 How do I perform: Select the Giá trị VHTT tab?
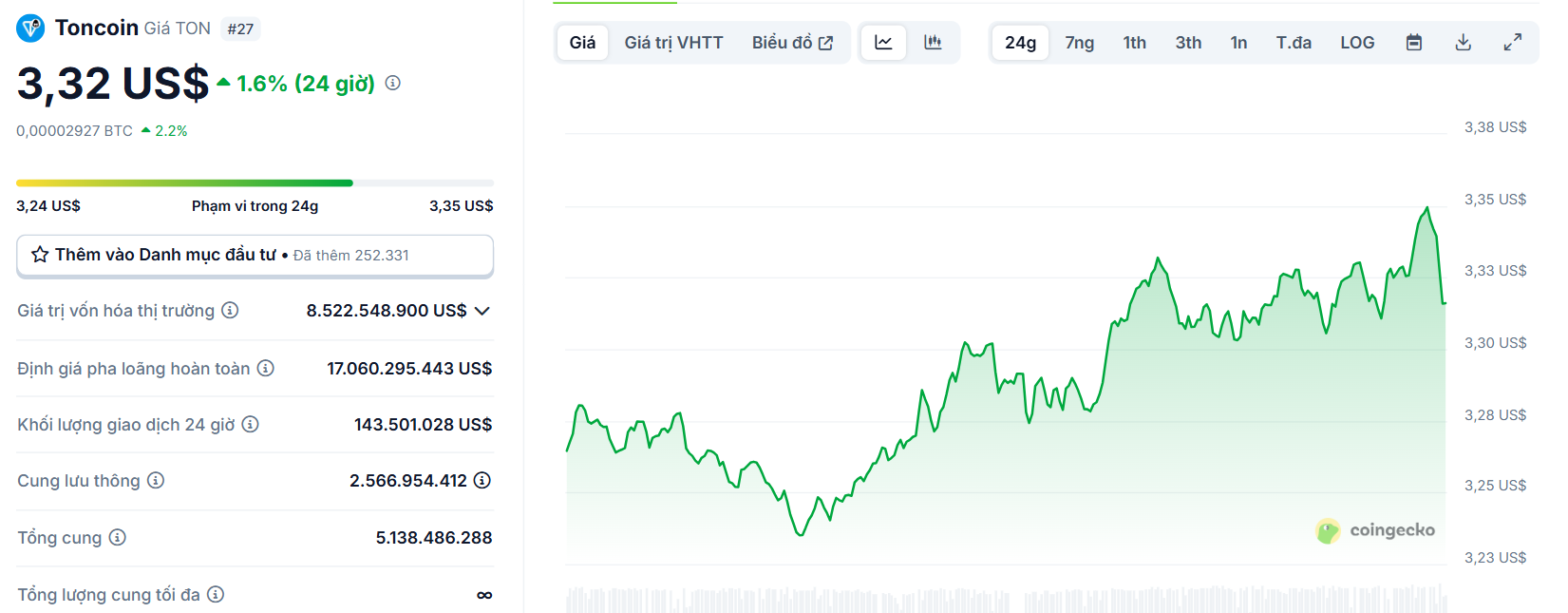pyautogui.click(x=673, y=43)
